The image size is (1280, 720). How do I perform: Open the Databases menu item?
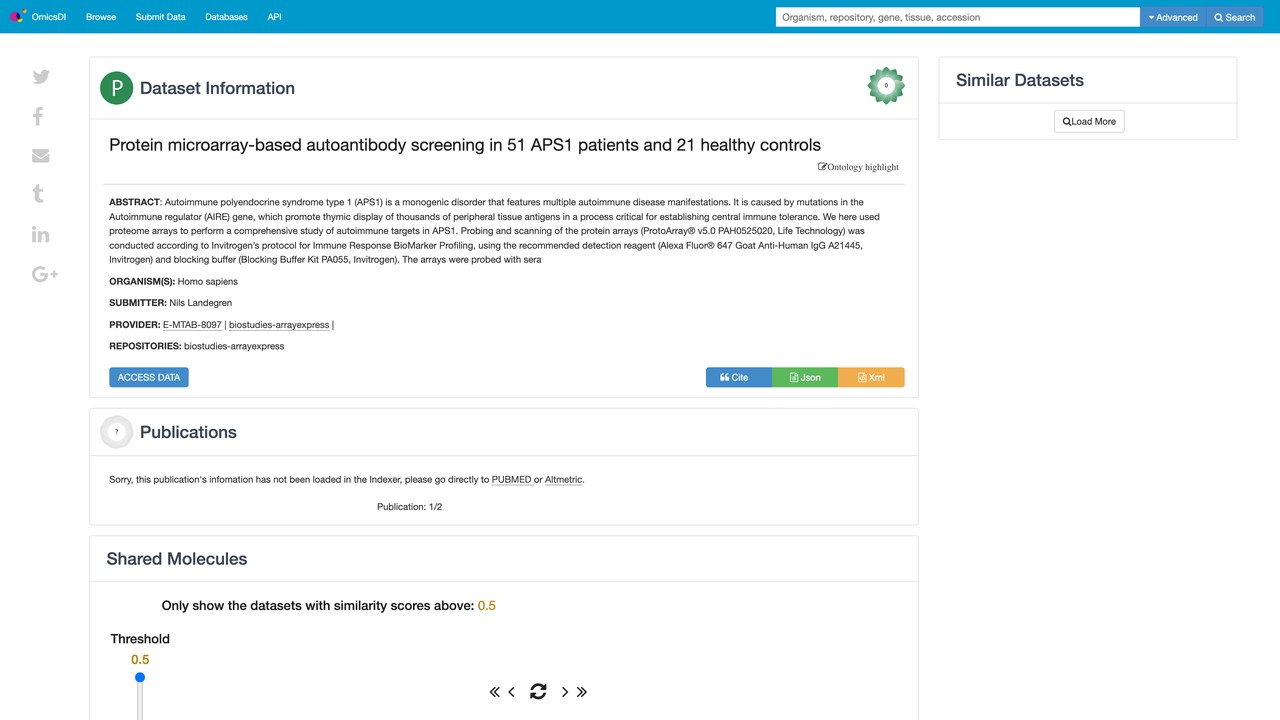(226, 17)
